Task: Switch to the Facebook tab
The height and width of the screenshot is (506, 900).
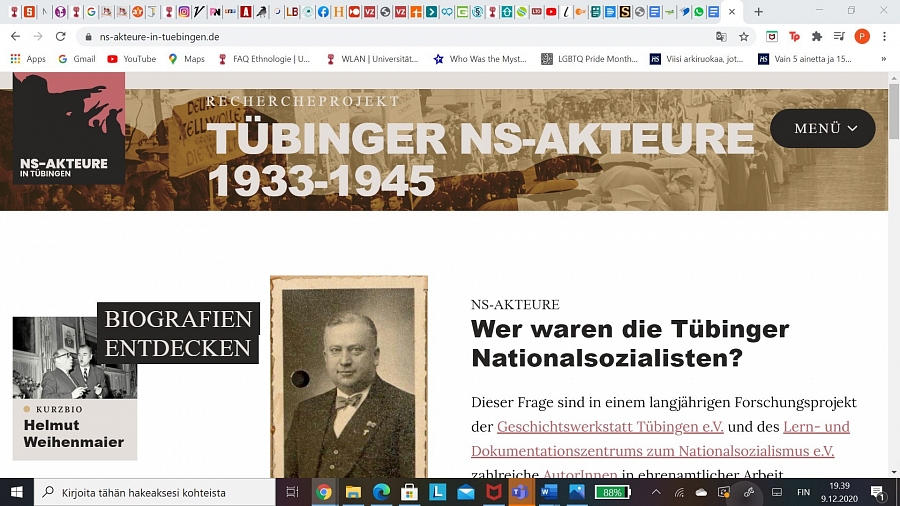Action: (323, 11)
